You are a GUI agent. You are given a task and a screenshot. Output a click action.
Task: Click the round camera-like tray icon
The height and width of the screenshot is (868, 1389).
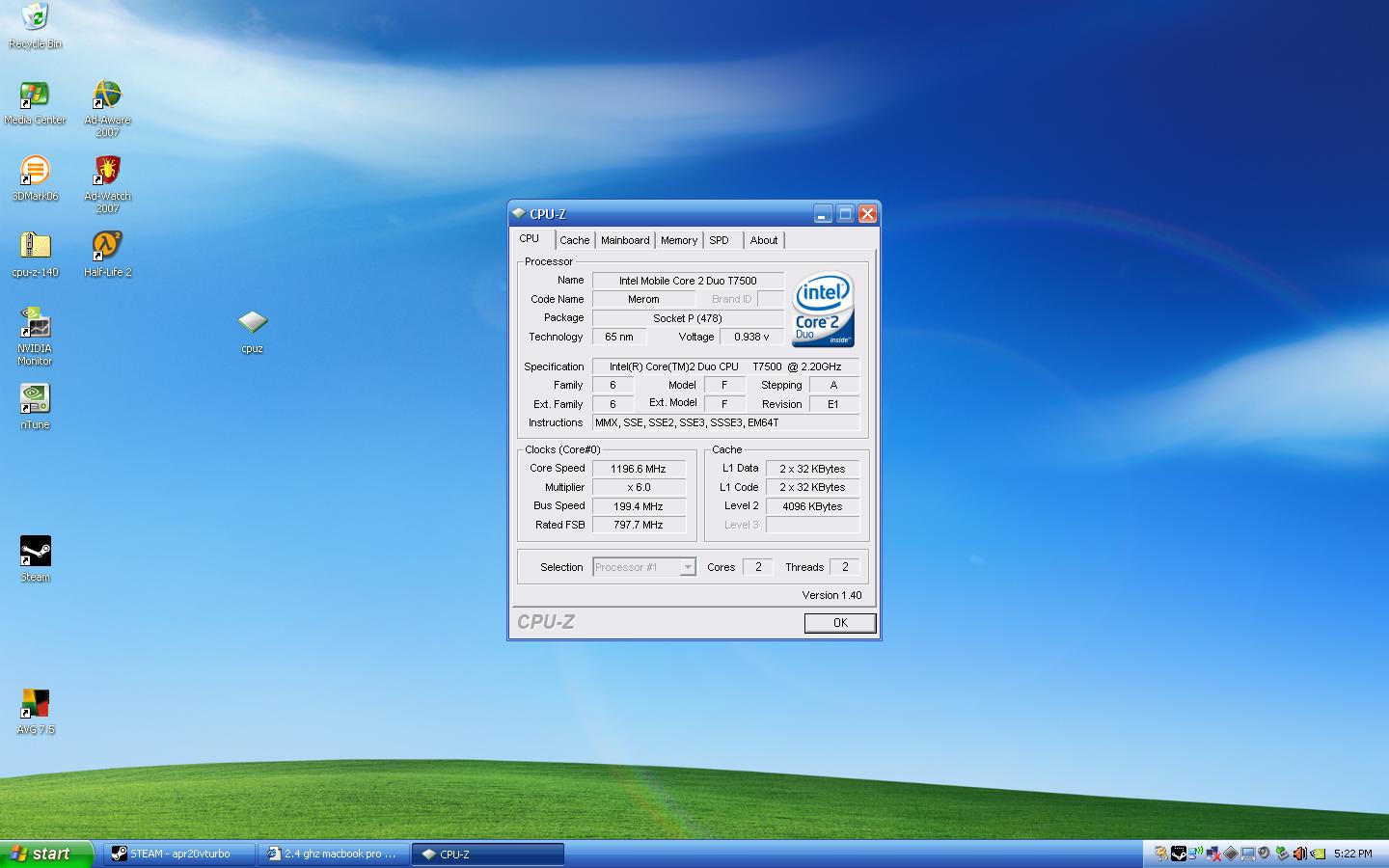[x=1265, y=854]
